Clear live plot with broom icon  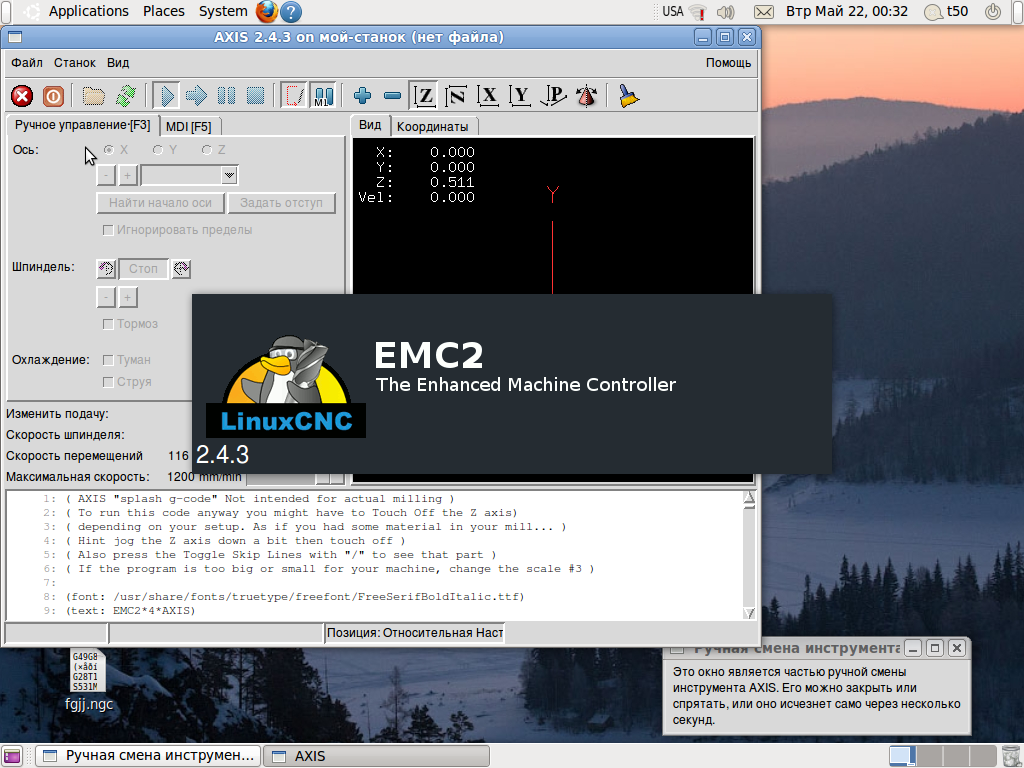(x=628, y=96)
